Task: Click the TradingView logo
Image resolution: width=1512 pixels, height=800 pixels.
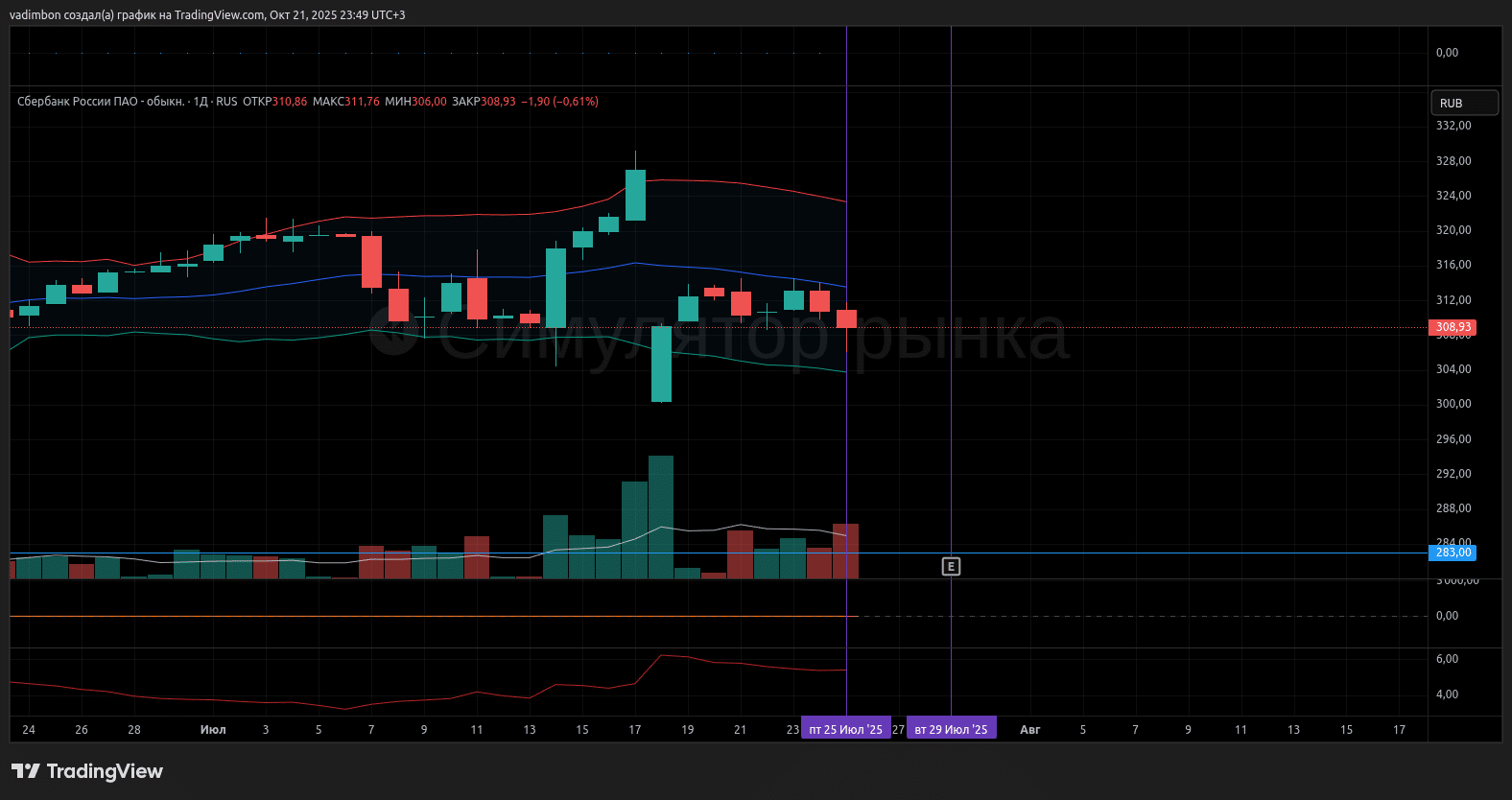Action: click(x=87, y=771)
